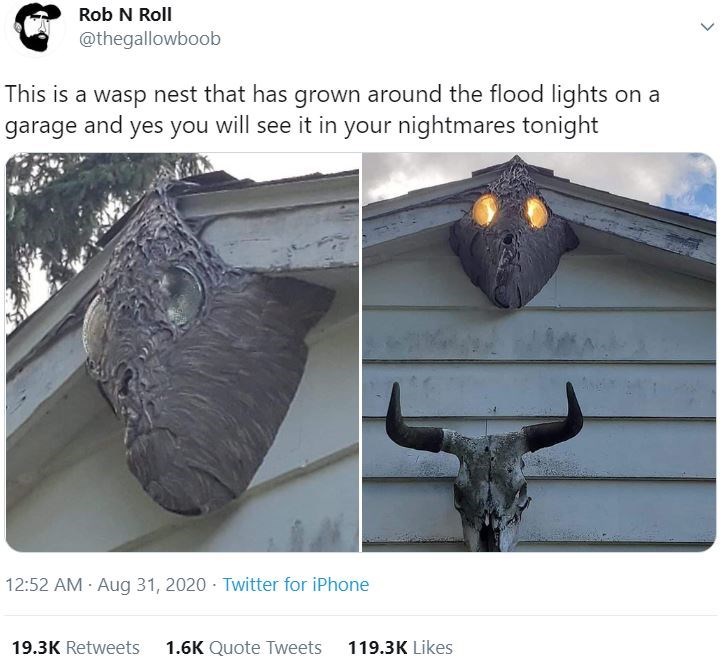The height and width of the screenshot is (668, 726).
Task: Open the right photo with glowing lights
Action: (539, 352)
